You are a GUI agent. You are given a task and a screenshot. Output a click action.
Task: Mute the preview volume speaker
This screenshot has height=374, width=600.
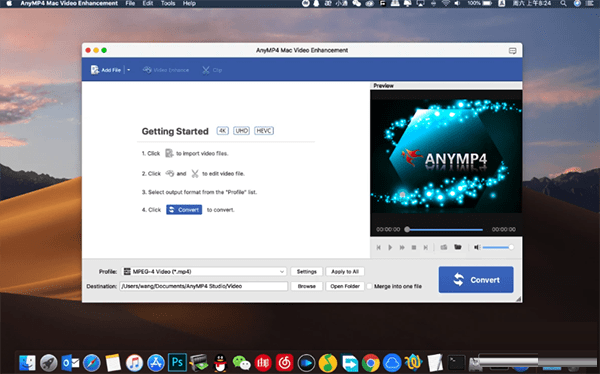[477, 248]
